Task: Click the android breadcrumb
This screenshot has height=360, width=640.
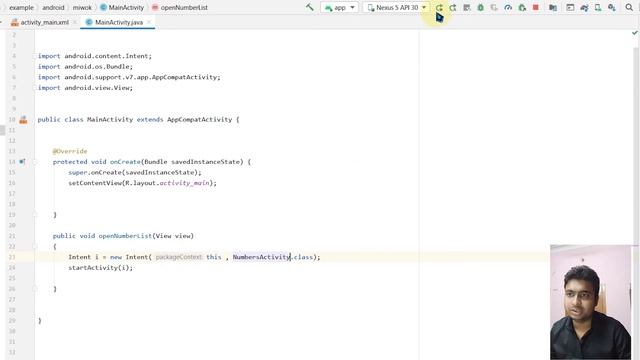Action: (53, 7)
